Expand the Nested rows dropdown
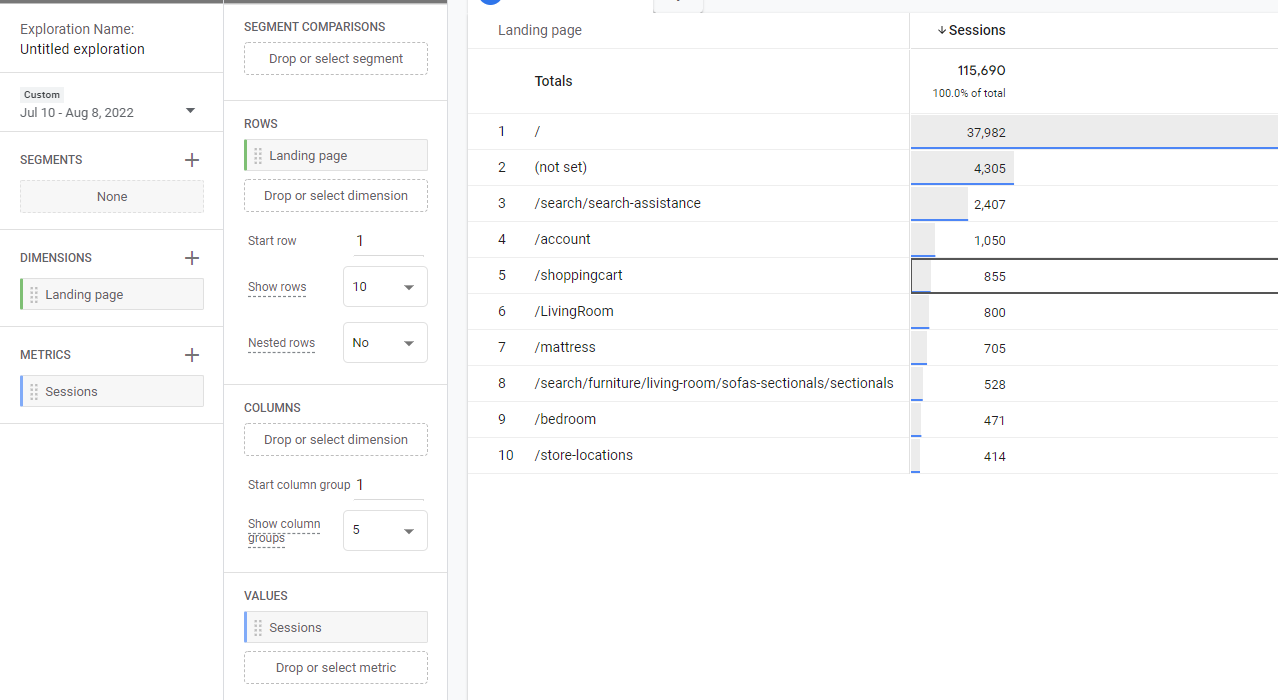This screenshot has width=1278, height=700. pyautogui.click(x=385, y=343)
